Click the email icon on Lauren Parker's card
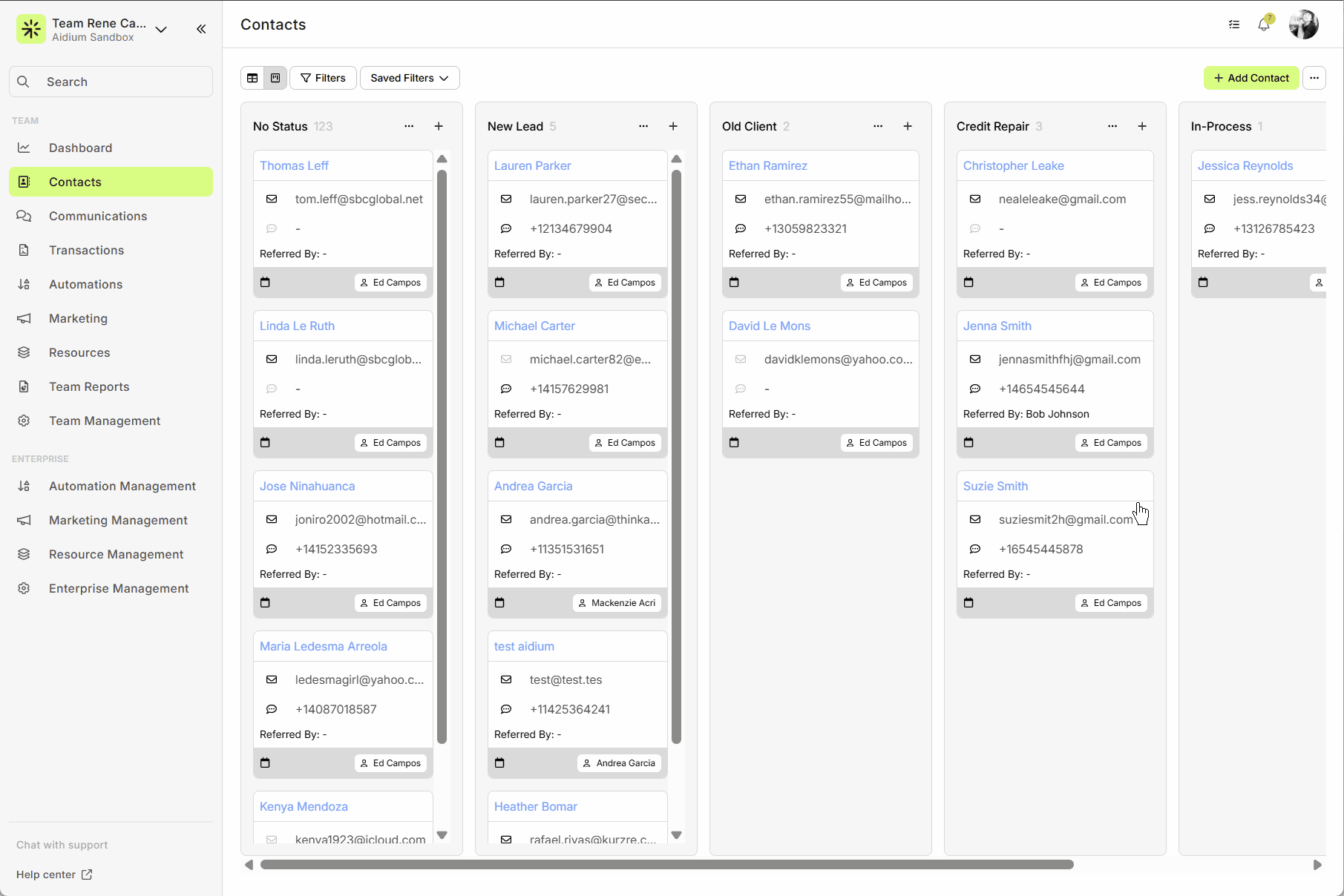 click(x=506, y=199)
